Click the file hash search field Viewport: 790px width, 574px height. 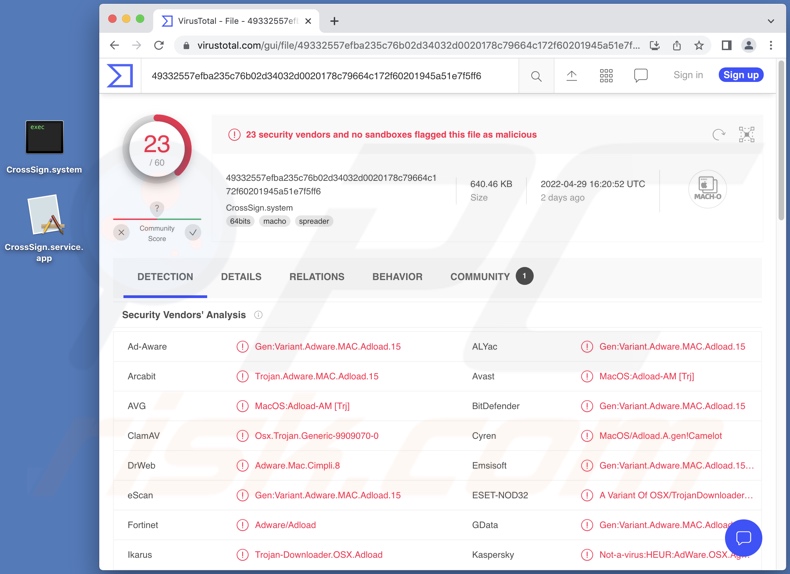coord(330,76)
